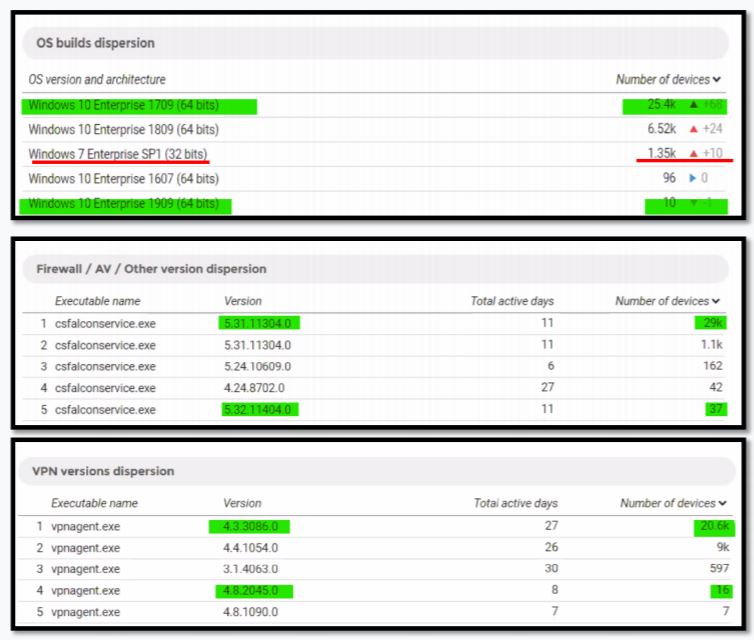Click the 29k devices count for csfalconservice
This screenshot has width=754, height=640.
point(709,323)
